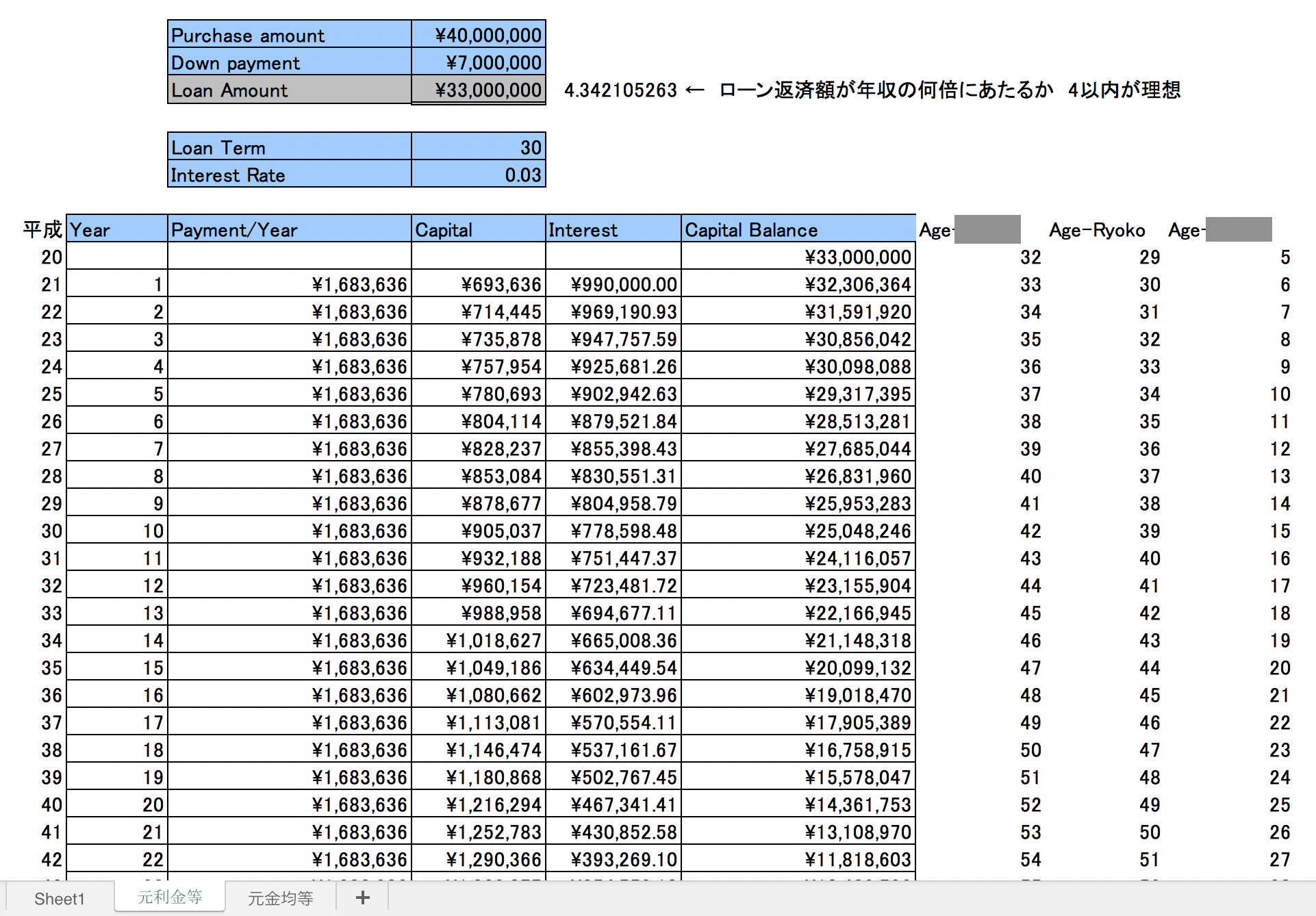Select interest cell ¥947,757.59
This screenshot has width=1316, height=916.
[613, 339]
